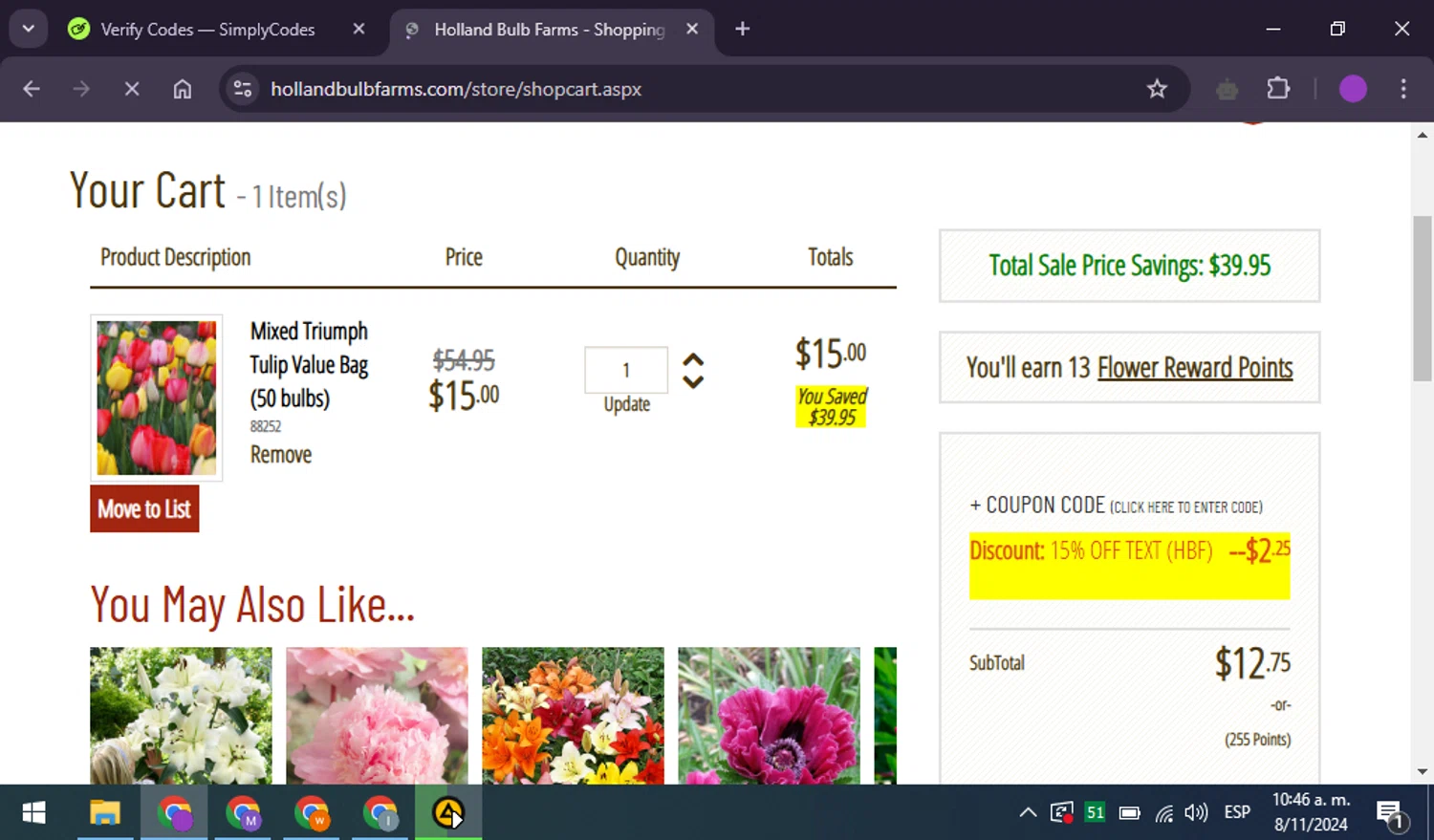The height and width of the screenshot is (840, 1434).
Task: Open Chrome three-dot menu
Action: coord(1403,89)
